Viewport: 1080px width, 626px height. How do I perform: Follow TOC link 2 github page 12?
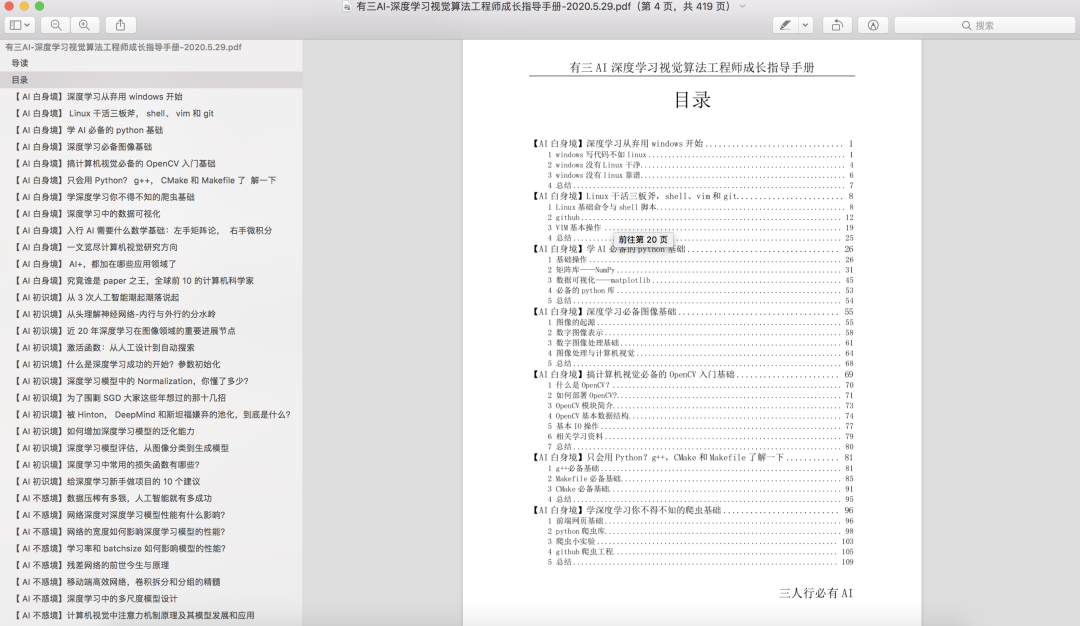tap(700, 217)
